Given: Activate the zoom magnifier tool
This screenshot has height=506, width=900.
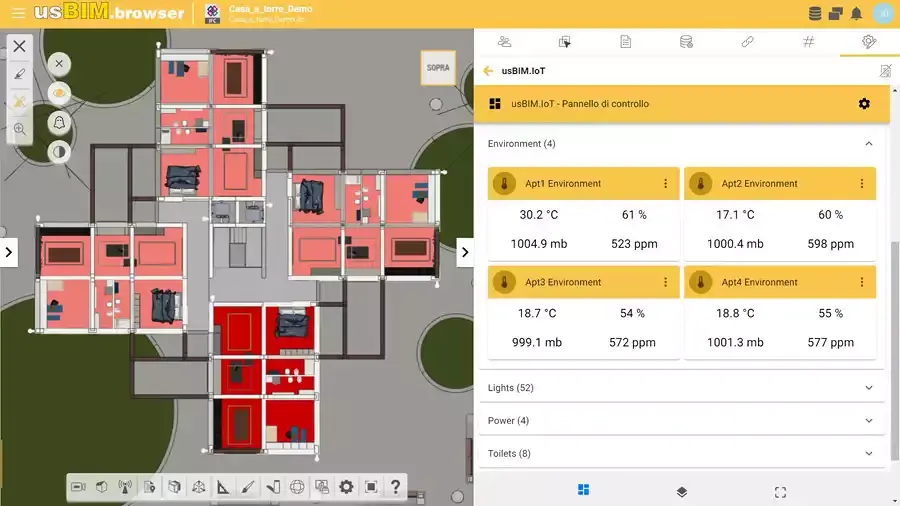Looking at the screenshot, I should pyautogui.click(x=20, y=129).
